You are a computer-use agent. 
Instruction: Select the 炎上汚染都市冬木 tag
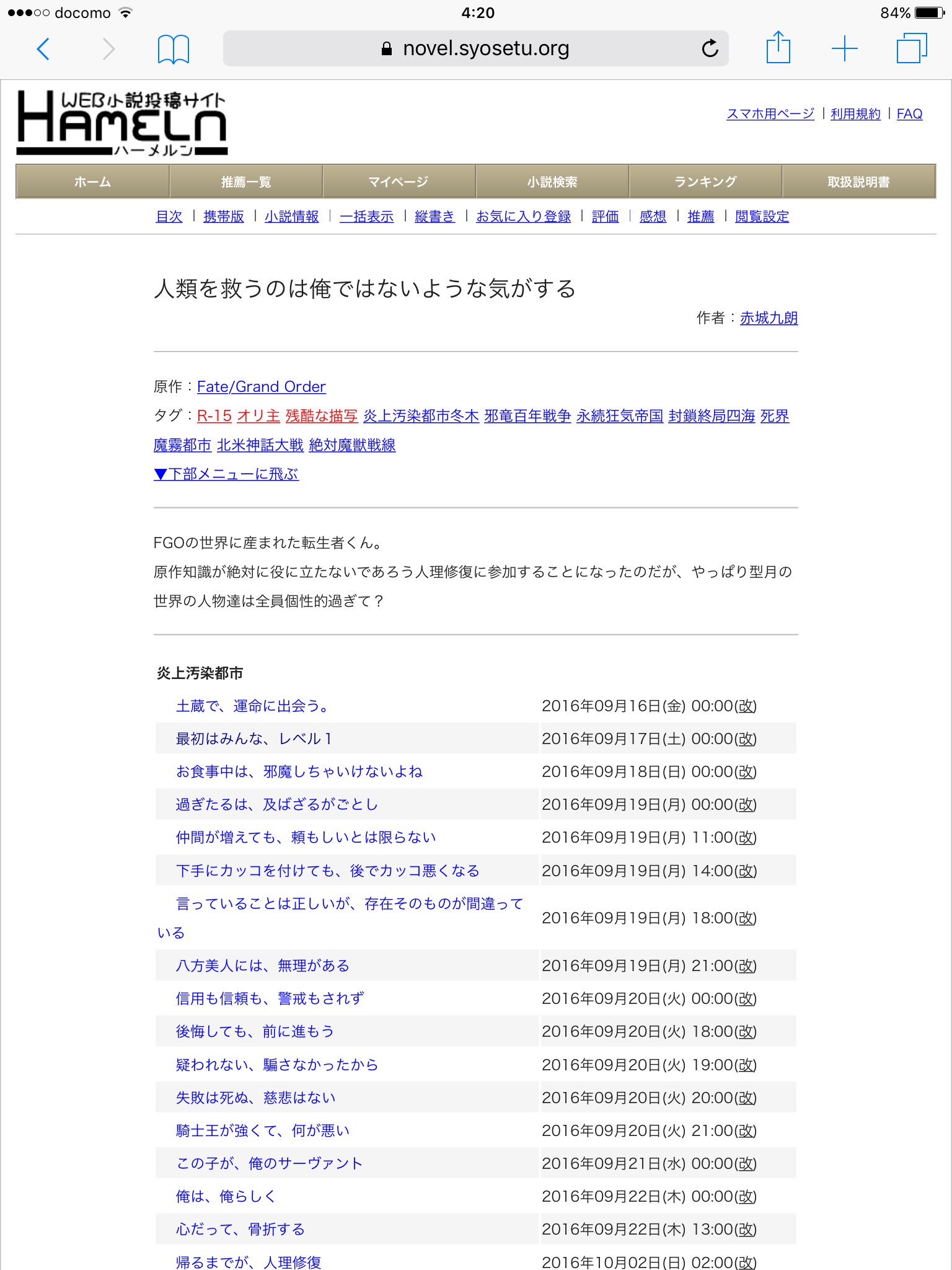coord(421,416)
